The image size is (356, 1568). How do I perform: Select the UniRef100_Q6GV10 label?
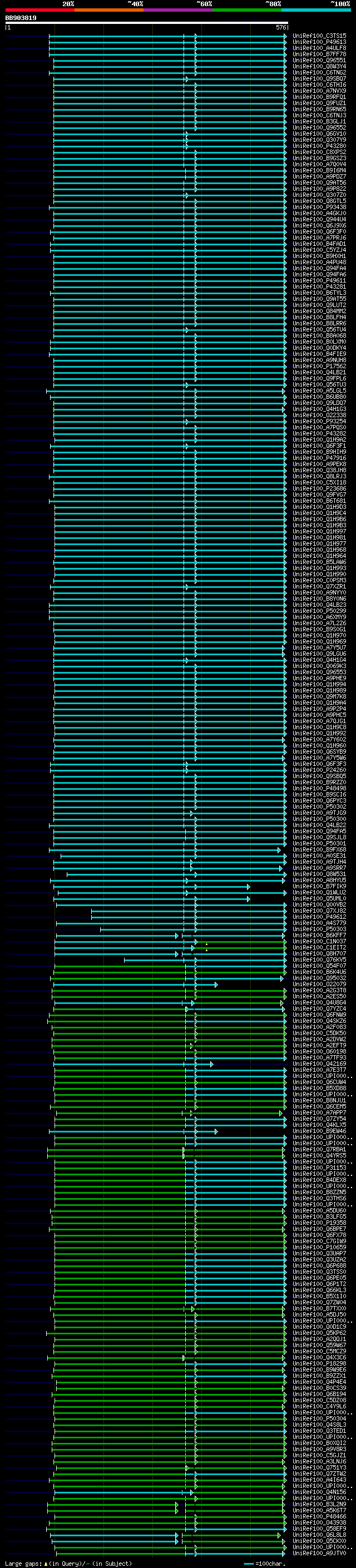coord(319,134)
